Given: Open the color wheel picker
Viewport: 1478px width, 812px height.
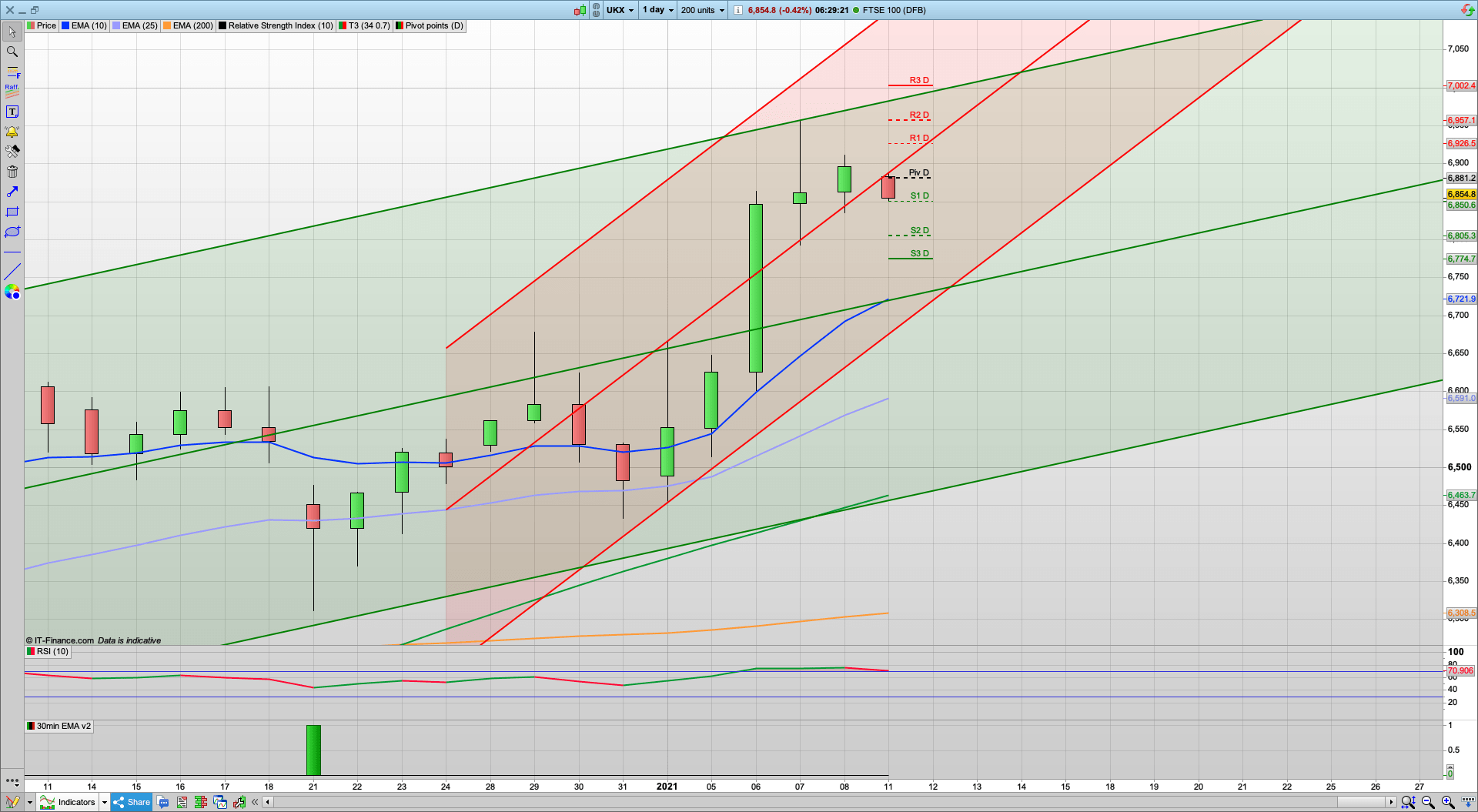Looking at the screenshot, I should pos(12,292).
